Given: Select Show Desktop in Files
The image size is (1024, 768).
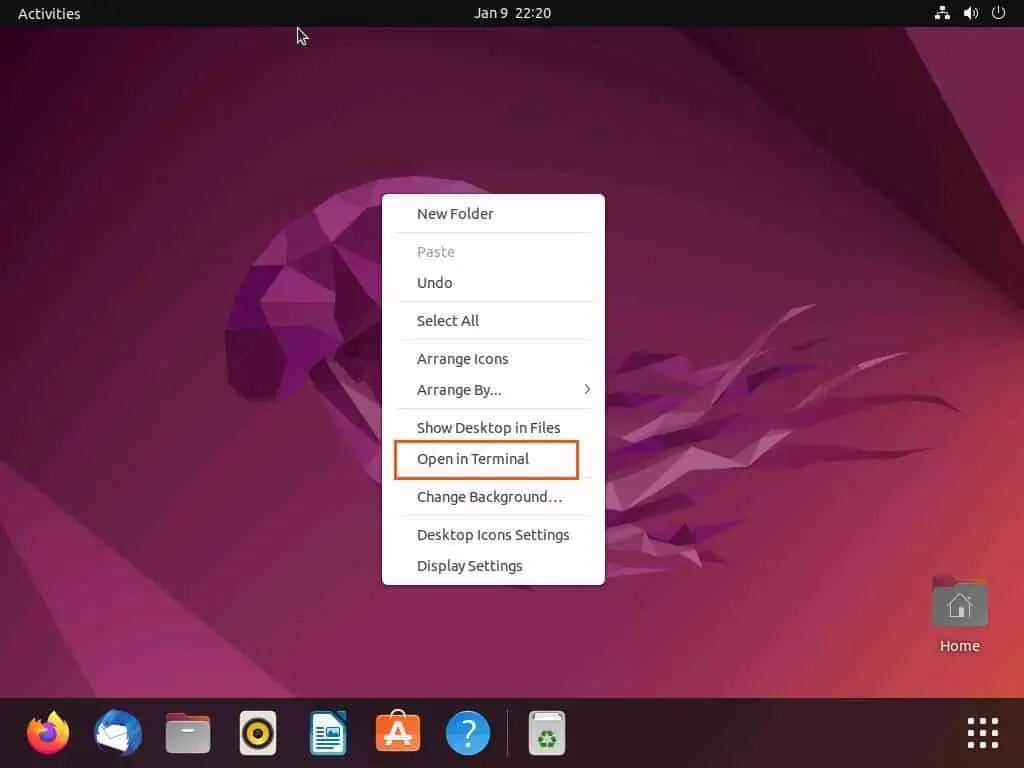Looking at the screenshot, I should (488, 427).
